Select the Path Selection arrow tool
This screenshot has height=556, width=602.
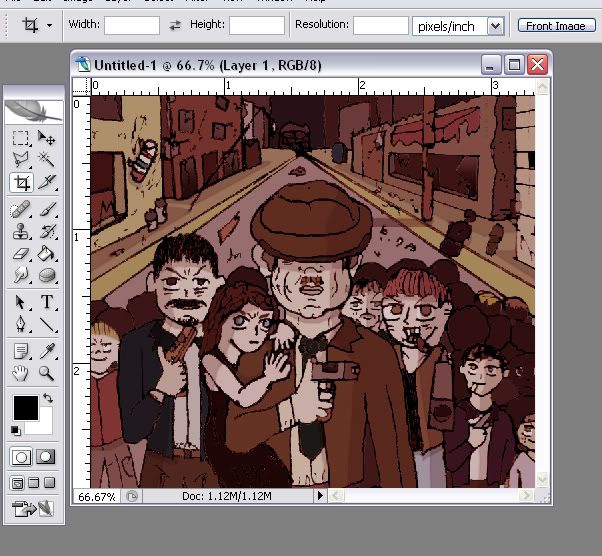click(x=20, y=302)
